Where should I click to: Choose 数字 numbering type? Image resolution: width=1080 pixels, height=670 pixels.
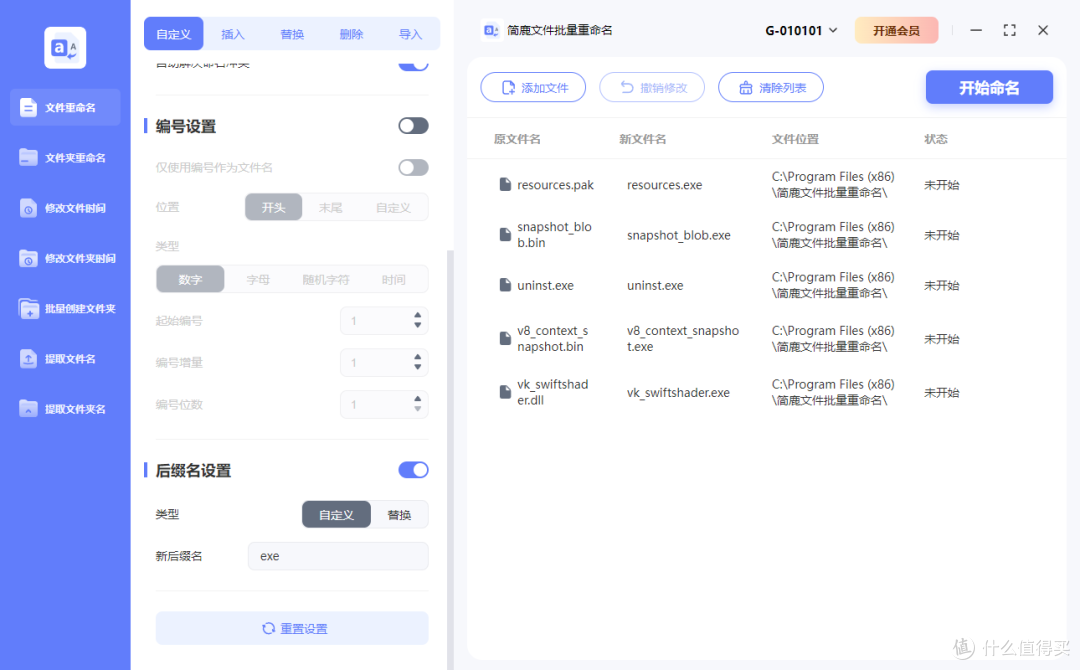pos(190,280)
